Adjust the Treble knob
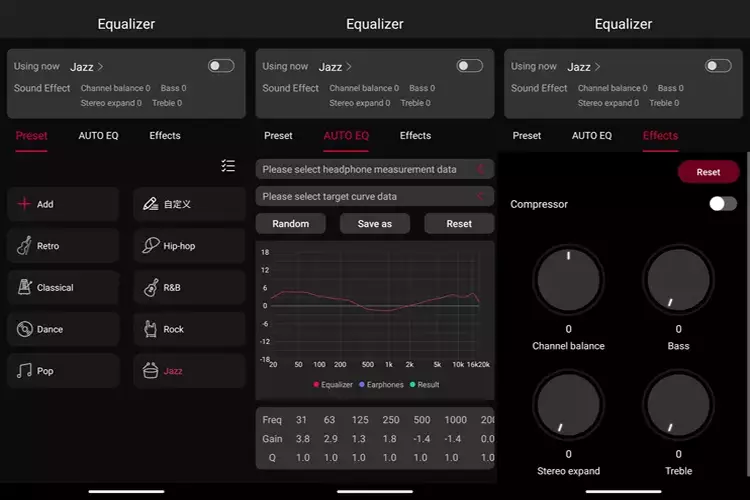 point(678,404)
